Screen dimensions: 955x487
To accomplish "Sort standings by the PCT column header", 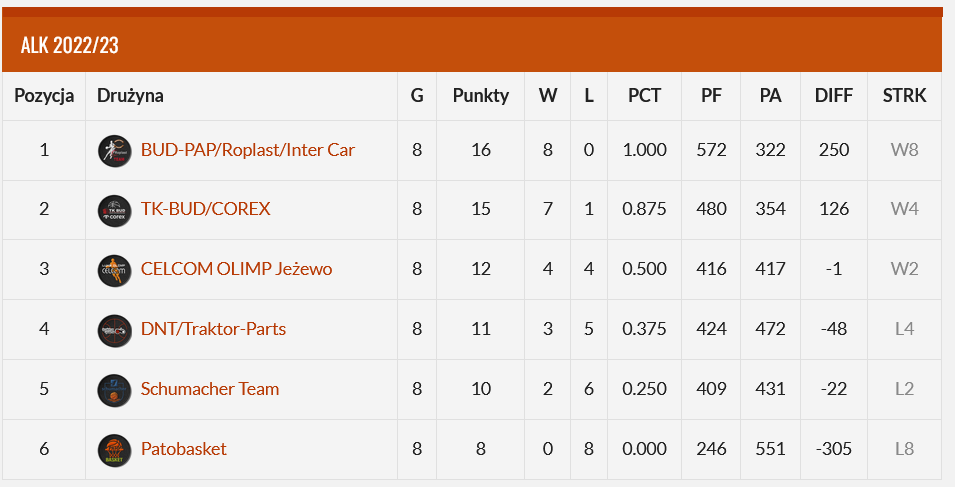I will [x=644, y=96].
